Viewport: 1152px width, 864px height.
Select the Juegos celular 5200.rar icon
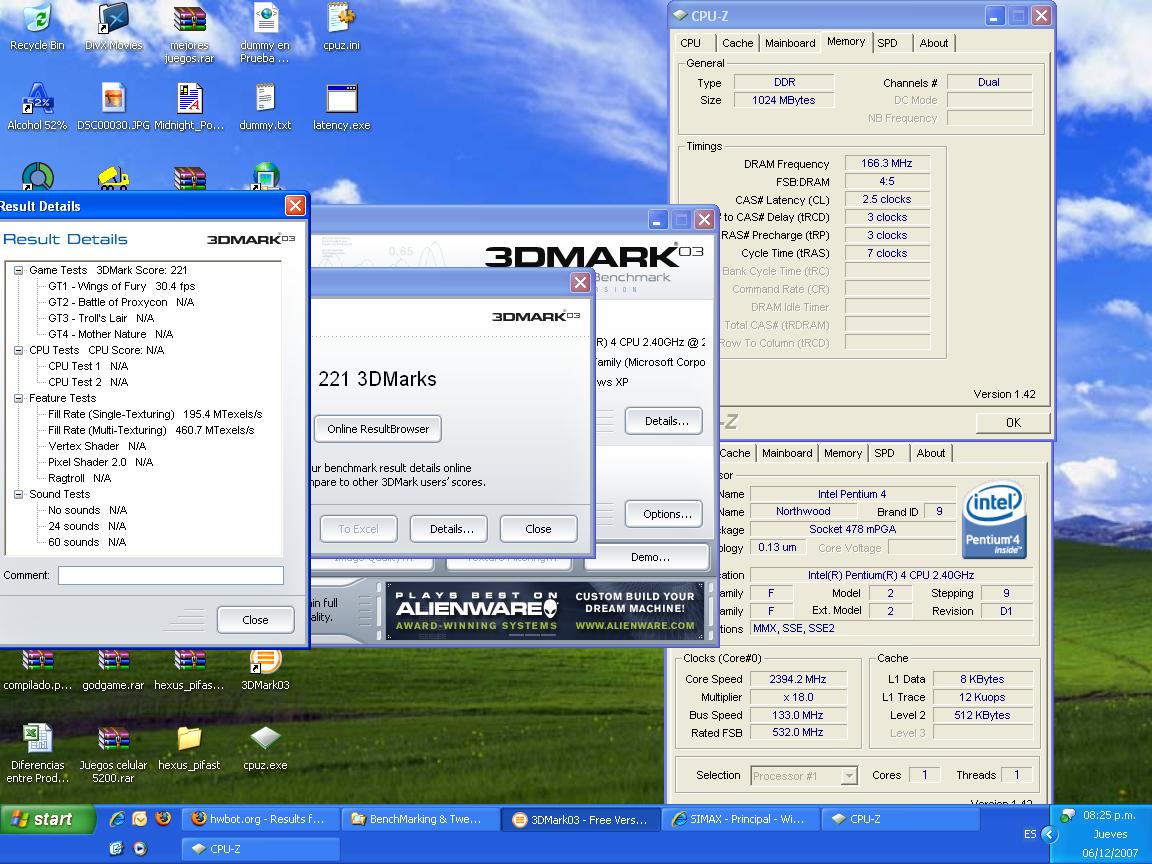pyautogui.click(x=113, y=753)
